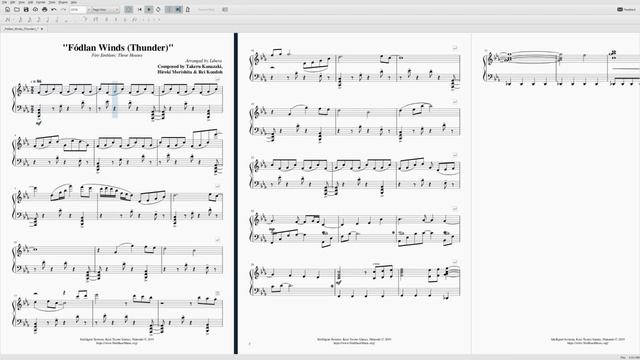Select the rest icon in note toolbar
Screen dimensions: 640x360
[95, 20]
